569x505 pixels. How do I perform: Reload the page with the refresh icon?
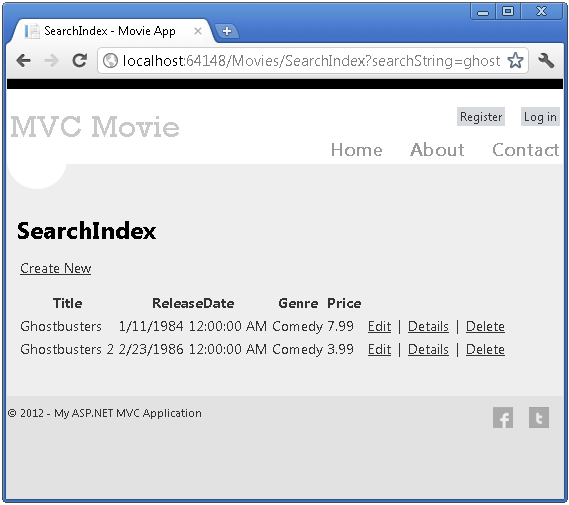coord(79,60)
